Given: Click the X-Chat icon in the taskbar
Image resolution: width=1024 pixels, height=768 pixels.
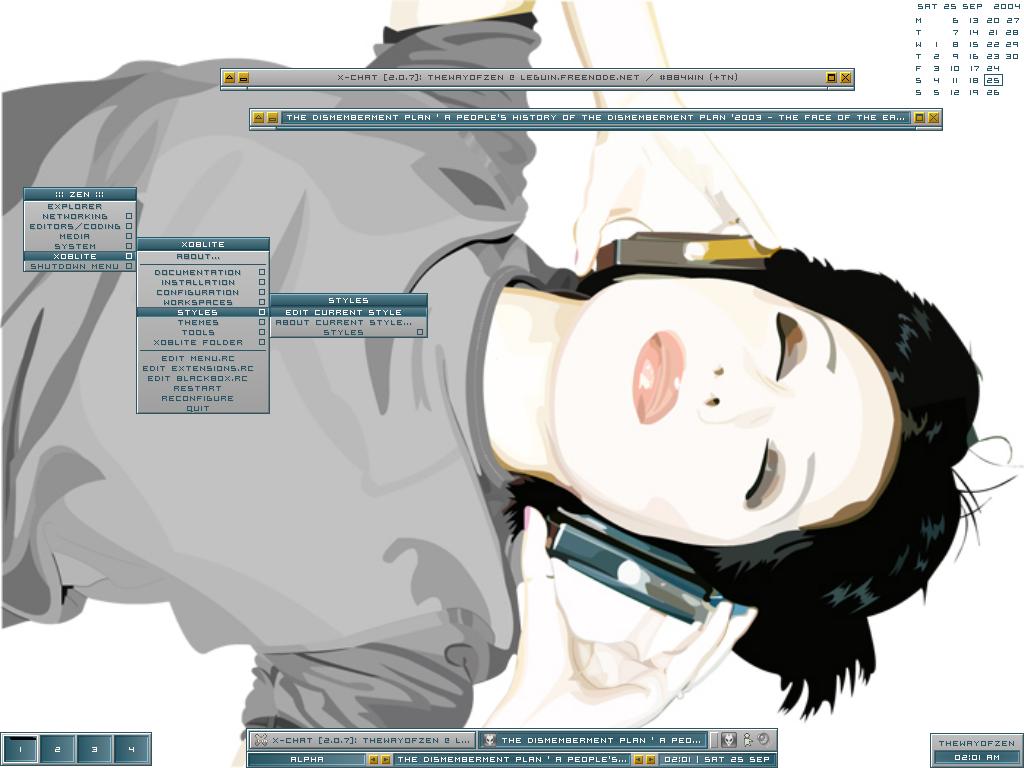Looking at the screenshot, I should (x=261, y=740).
